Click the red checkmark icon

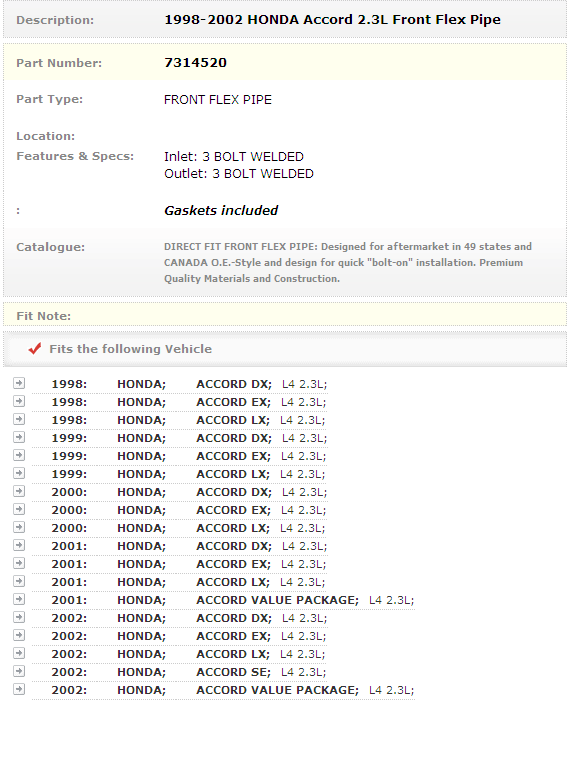[x=34, y=349]
